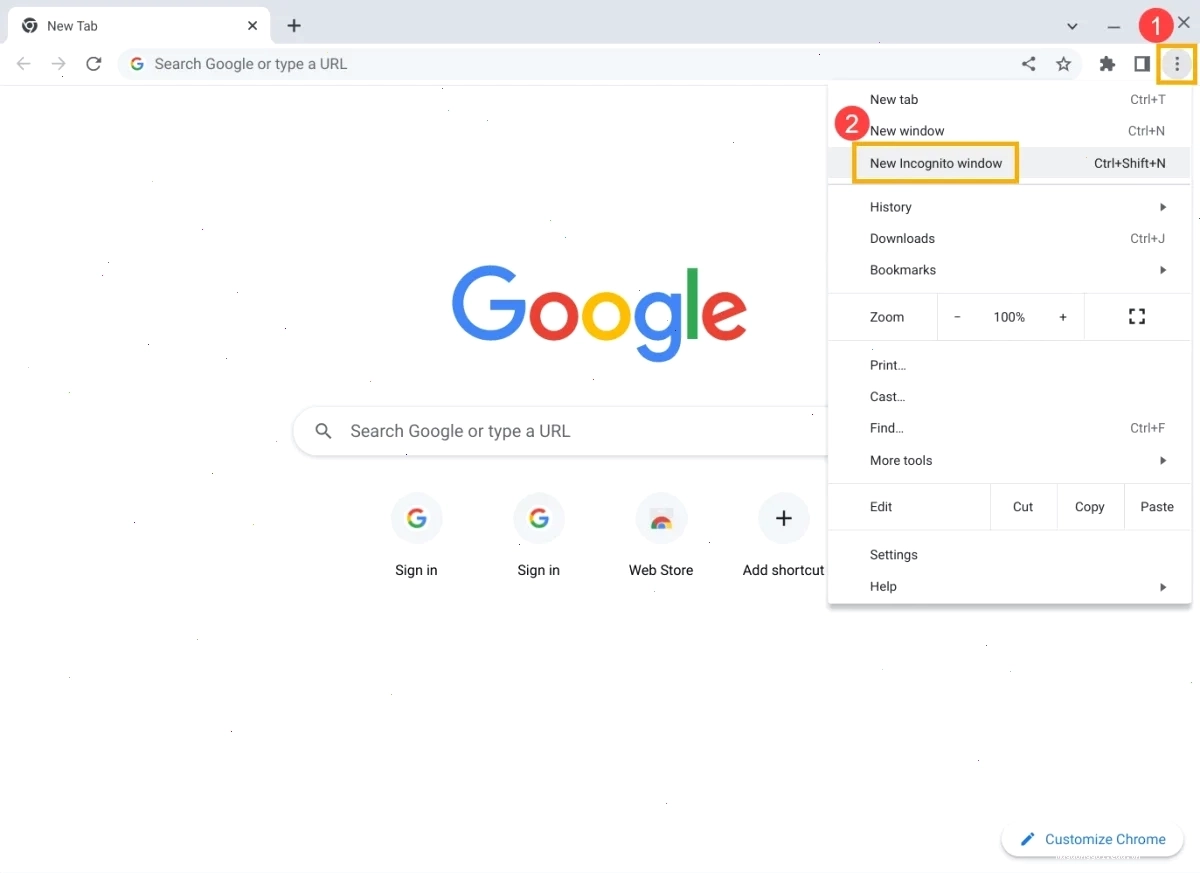Go back with the back arrow
The height and width of the screenshot is (873, 1200).
[24, 64]
